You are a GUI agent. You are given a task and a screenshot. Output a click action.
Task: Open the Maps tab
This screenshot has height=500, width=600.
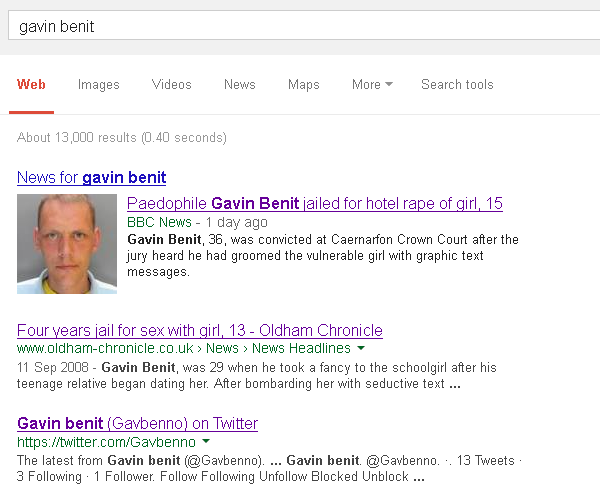point(303,84)
